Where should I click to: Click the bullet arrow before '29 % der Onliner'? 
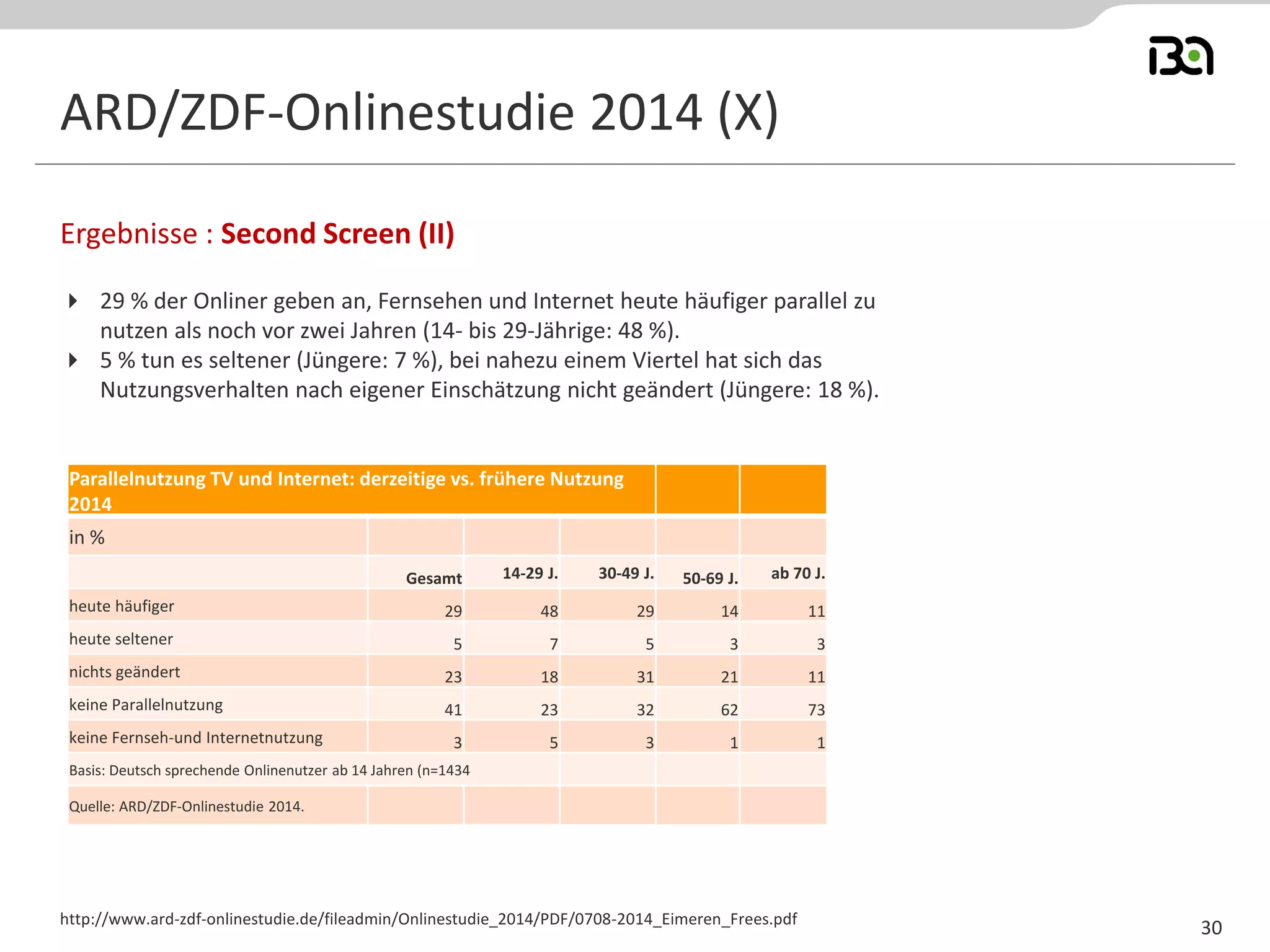(x=73, y=301)
